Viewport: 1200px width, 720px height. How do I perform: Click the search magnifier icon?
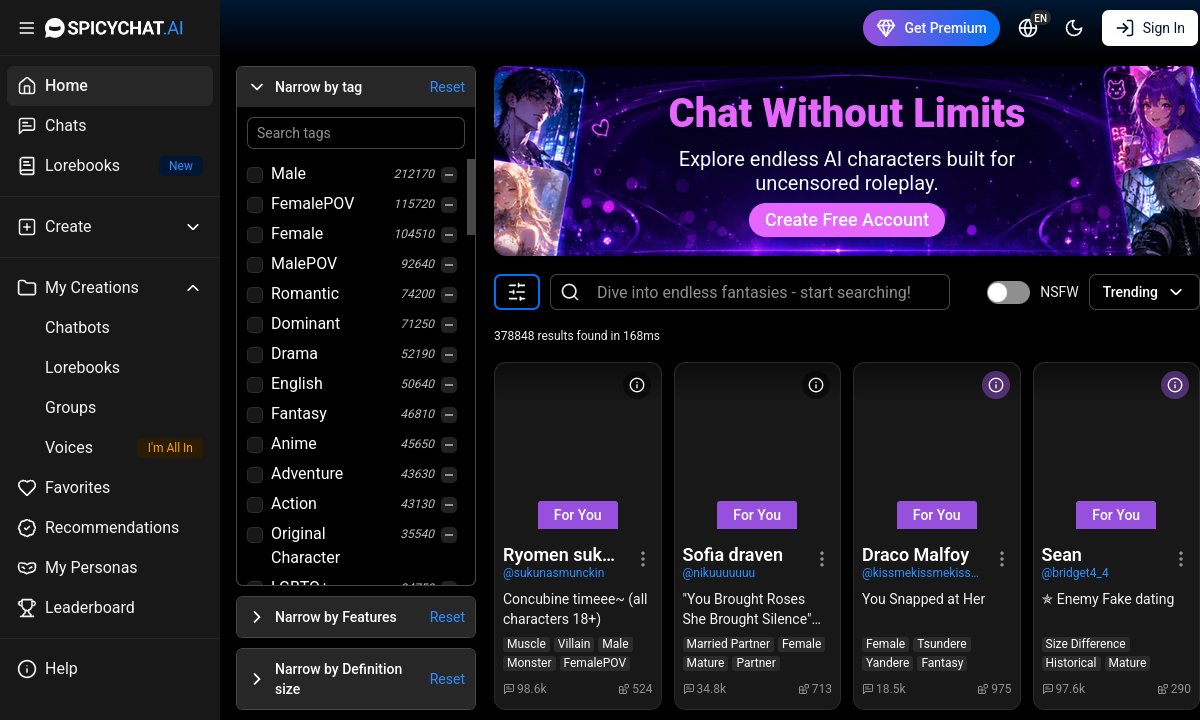click(x=570, y=292)
